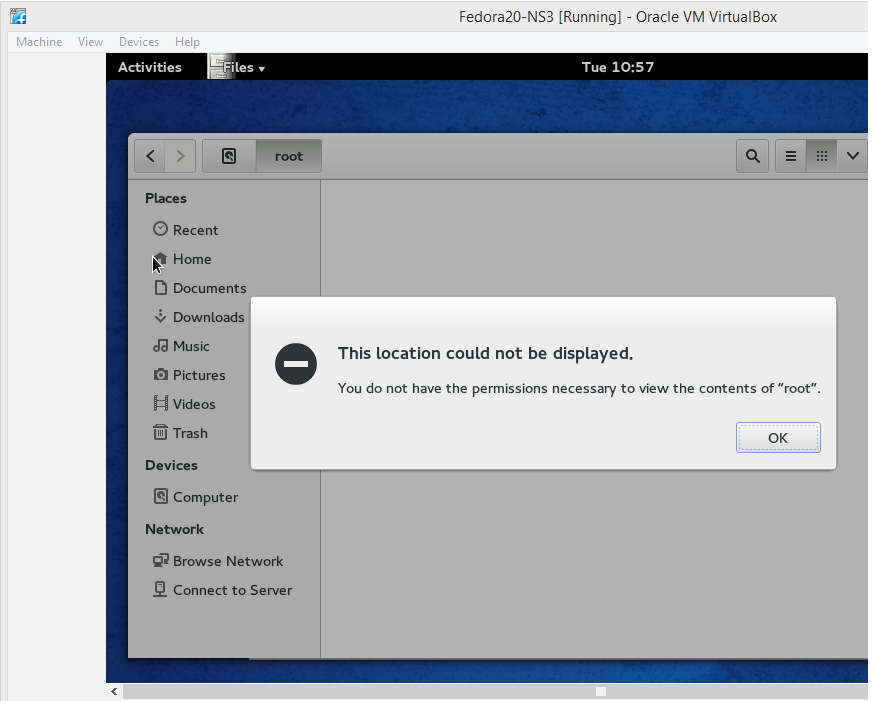Open Recent in Places sidebar
Viewport: 873px width, 701px height.
224,230
